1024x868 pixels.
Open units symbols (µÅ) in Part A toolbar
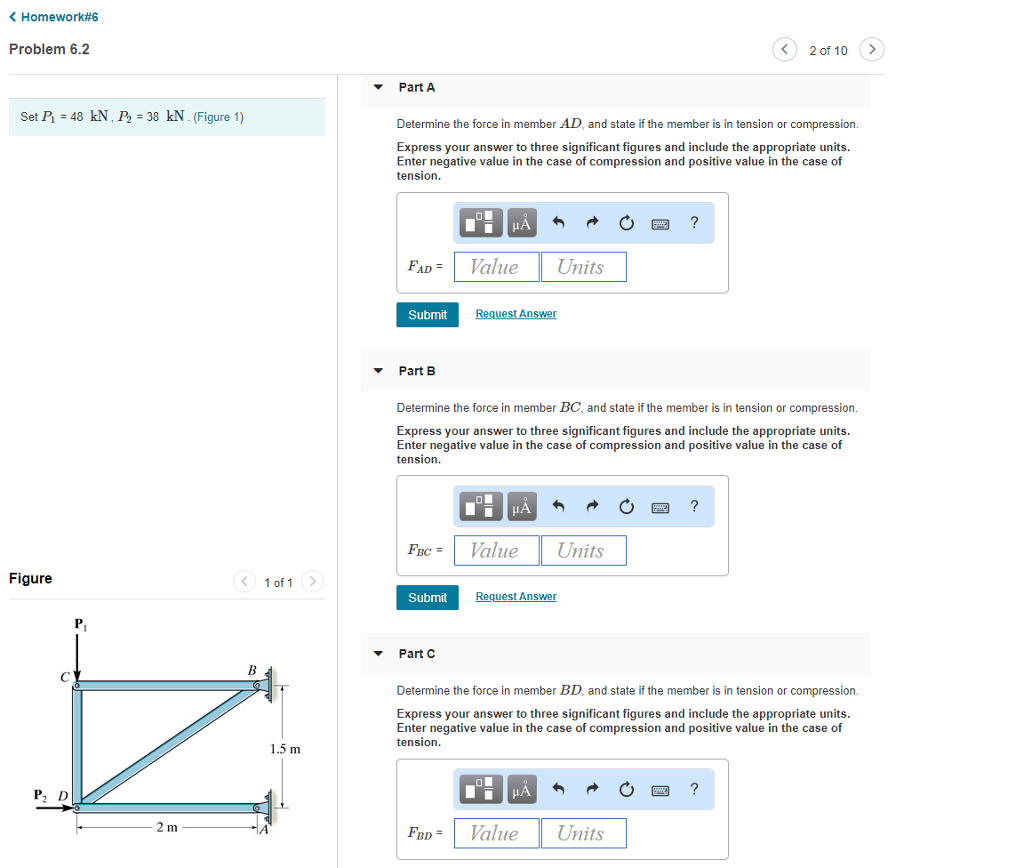(x=522, y=223)
